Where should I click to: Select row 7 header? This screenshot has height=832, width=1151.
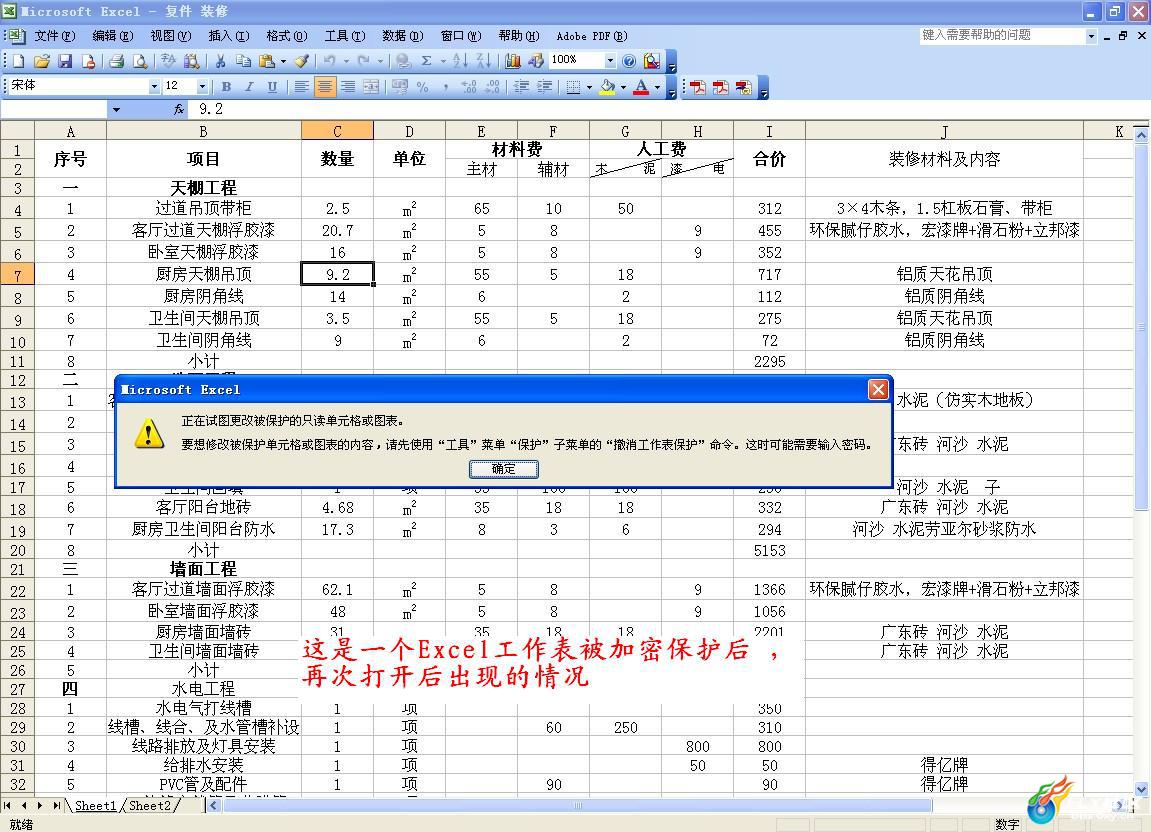point(18,275)
